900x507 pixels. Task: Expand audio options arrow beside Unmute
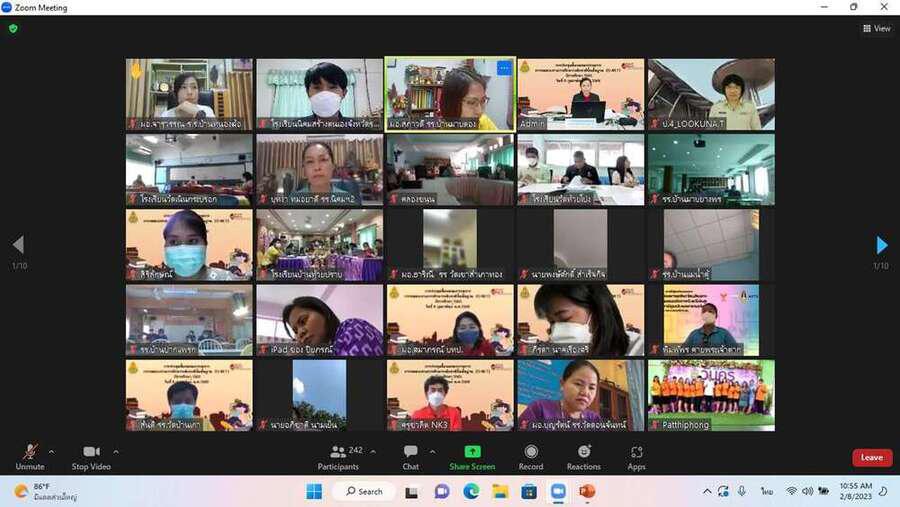52,451
